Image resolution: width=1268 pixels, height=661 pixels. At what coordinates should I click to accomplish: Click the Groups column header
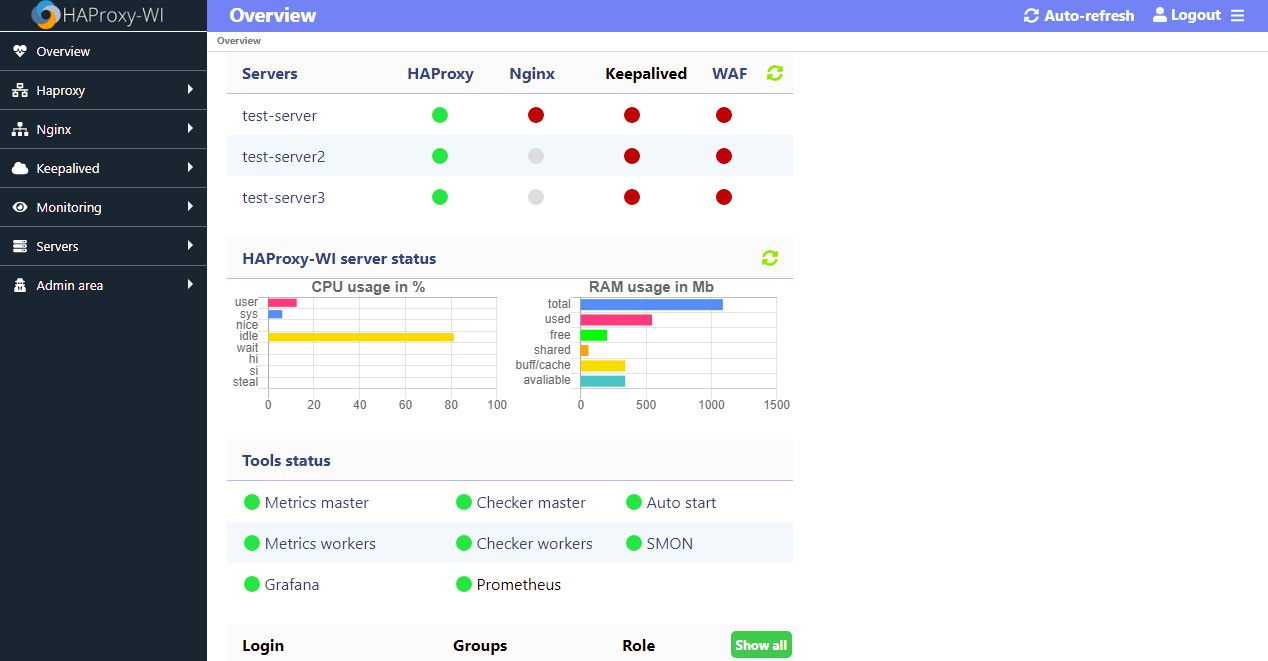(x=480, y=645)
